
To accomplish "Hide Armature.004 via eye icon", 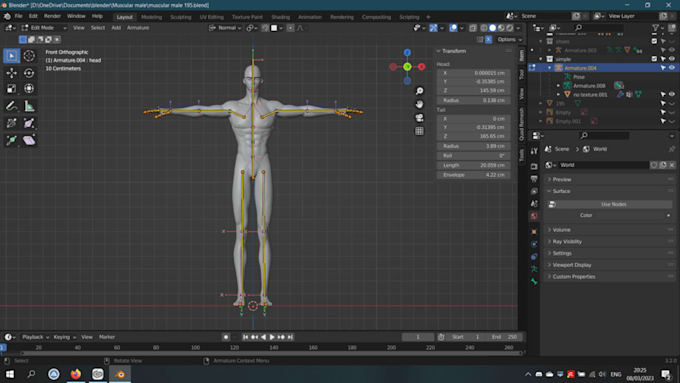I will [x=672, y=68].
